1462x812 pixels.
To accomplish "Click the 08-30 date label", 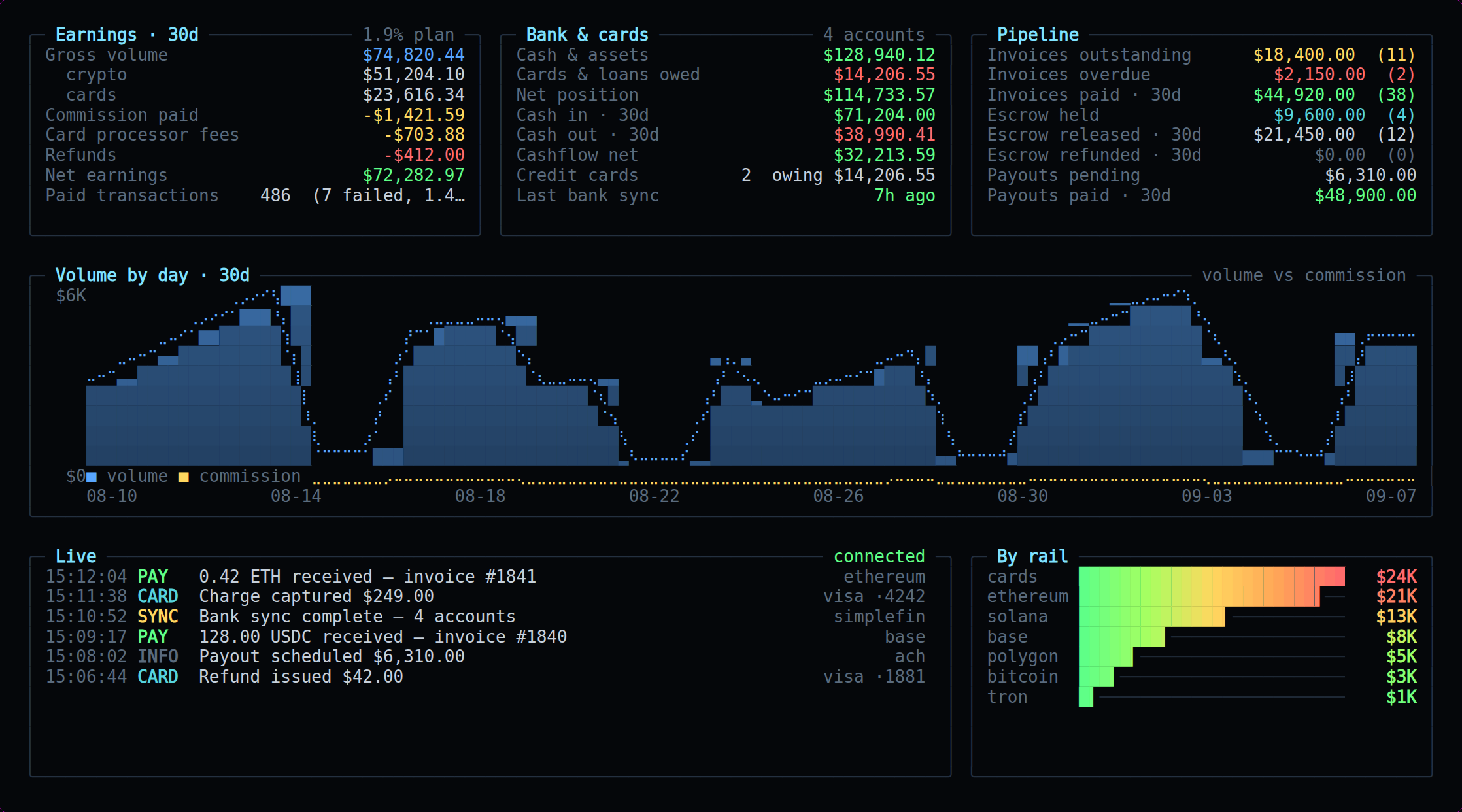I will tap(1023, 496).
